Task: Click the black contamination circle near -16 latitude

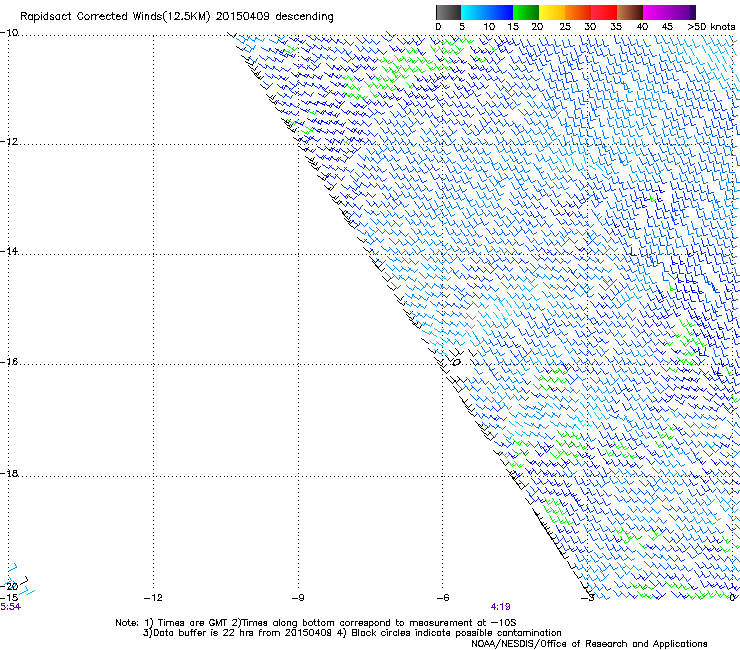Action: pos(456,363)
